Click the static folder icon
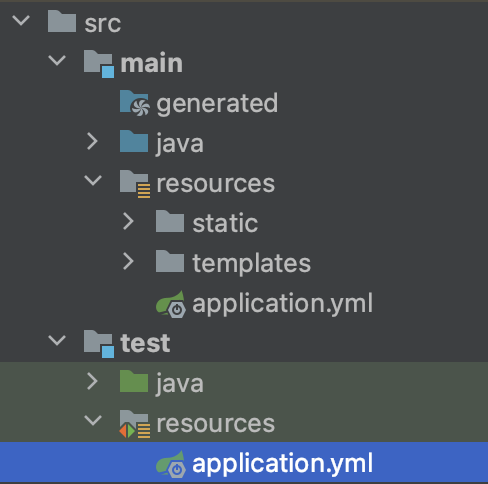The width and height of the screenshot is (488, 484). point(170,221)
